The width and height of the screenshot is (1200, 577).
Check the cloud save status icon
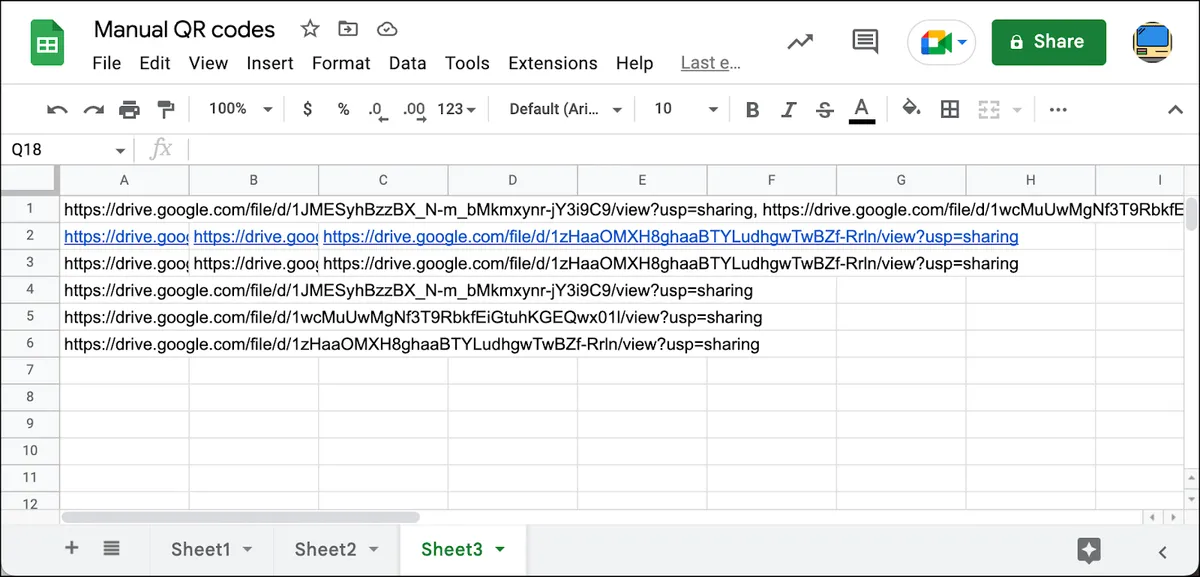(x=386, y=28)
